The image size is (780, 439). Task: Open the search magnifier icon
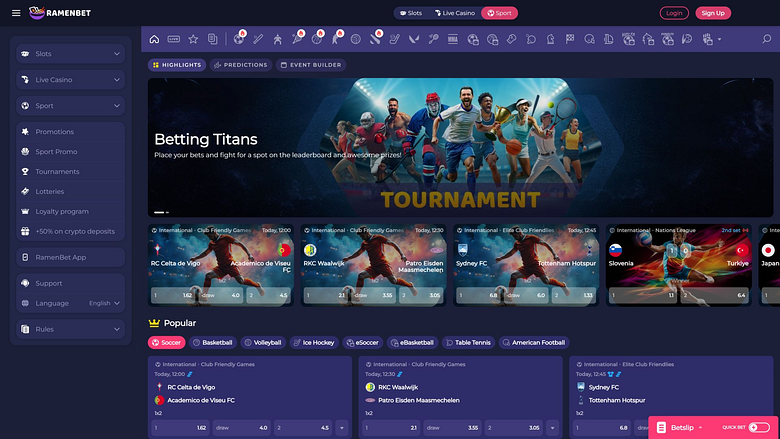click(767, 39)
